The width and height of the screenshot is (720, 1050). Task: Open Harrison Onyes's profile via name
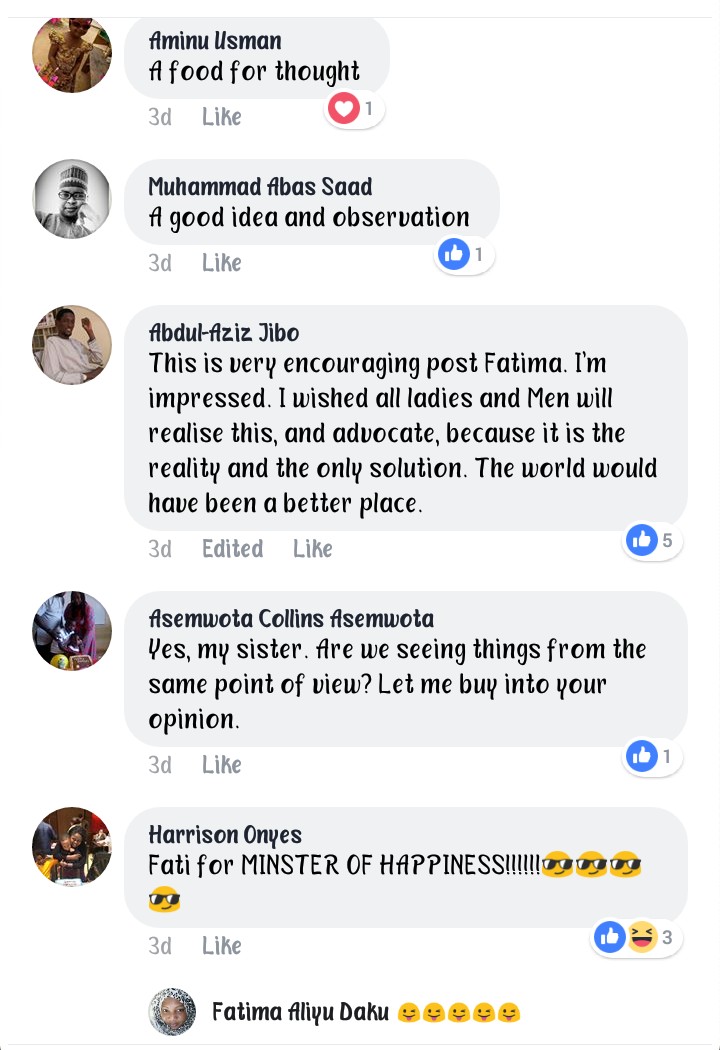click(225, 834)
